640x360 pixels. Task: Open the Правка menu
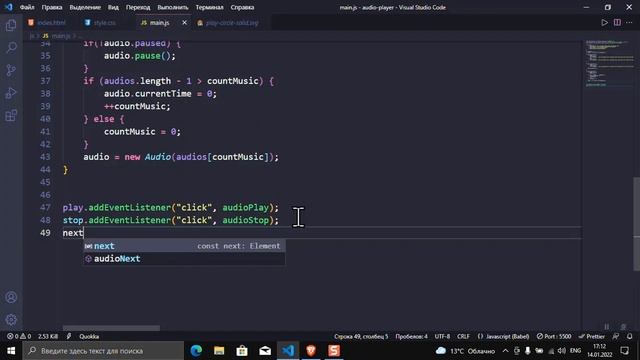coord(52,7)
